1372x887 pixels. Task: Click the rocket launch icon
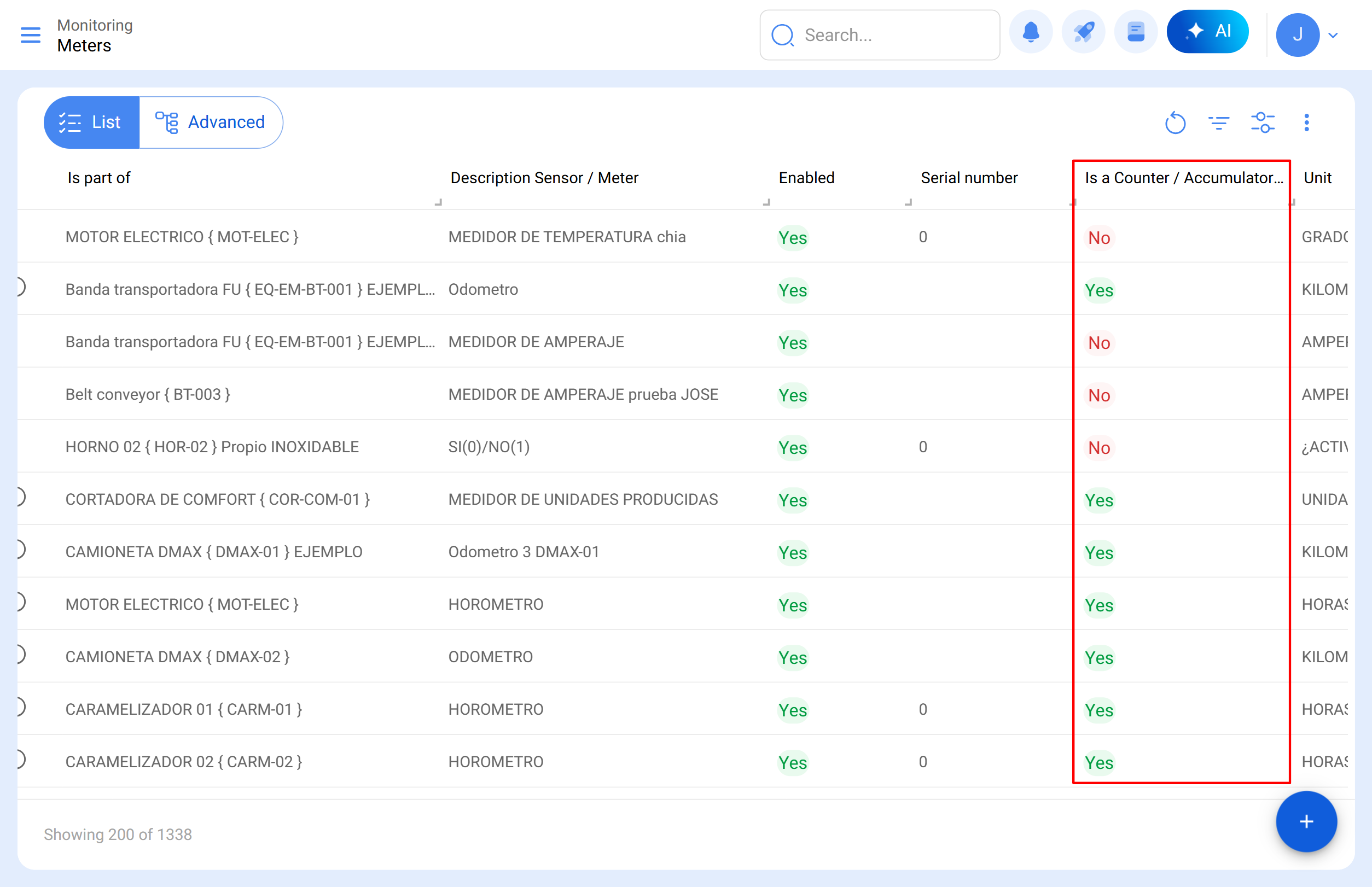1083,32
